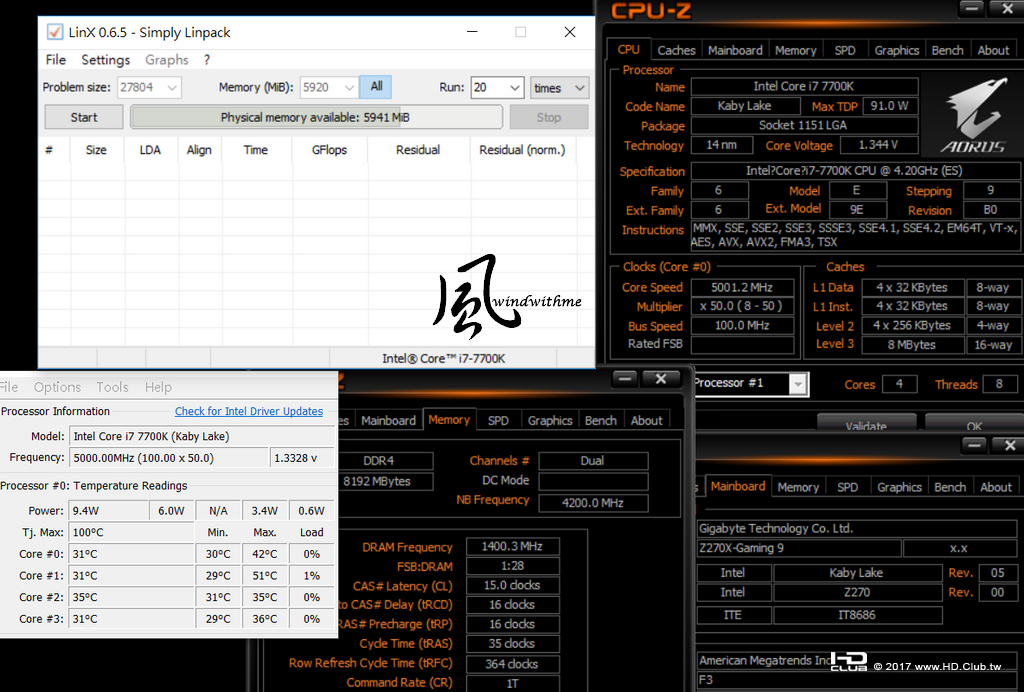Open Graphics tab in CPU-Z Mainboard window
The image size is (1024, 692).
pos(899,487)
